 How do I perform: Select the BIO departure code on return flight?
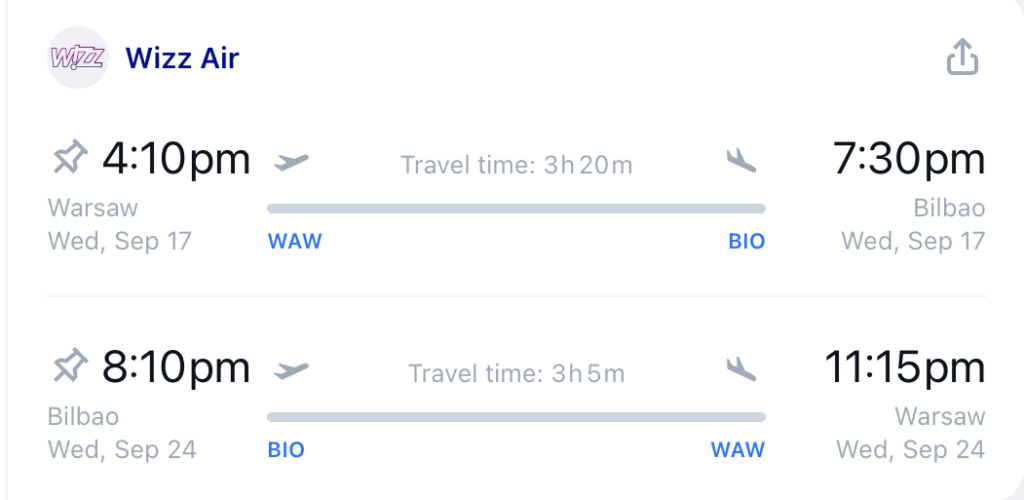pos(286,450)
